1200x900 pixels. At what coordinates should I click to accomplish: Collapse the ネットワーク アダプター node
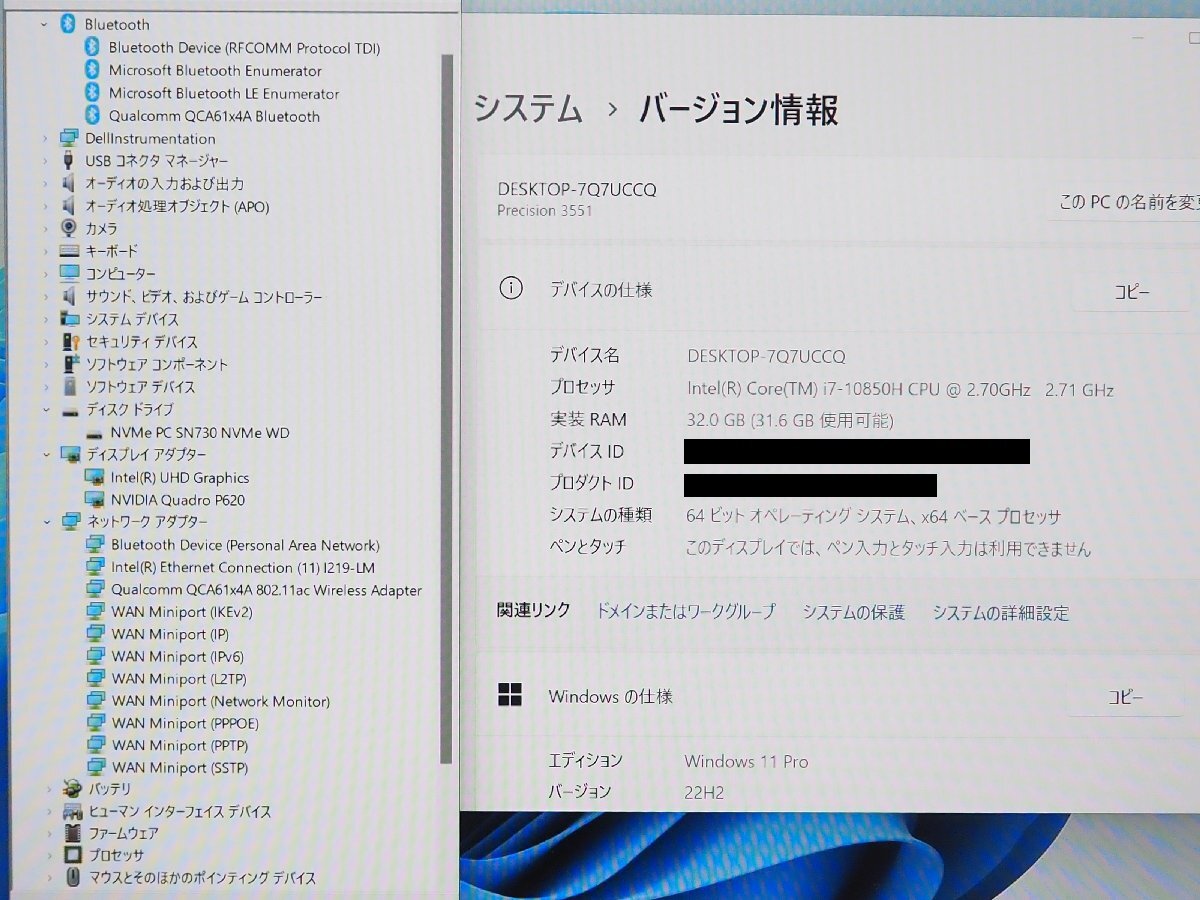click(46, 522)
